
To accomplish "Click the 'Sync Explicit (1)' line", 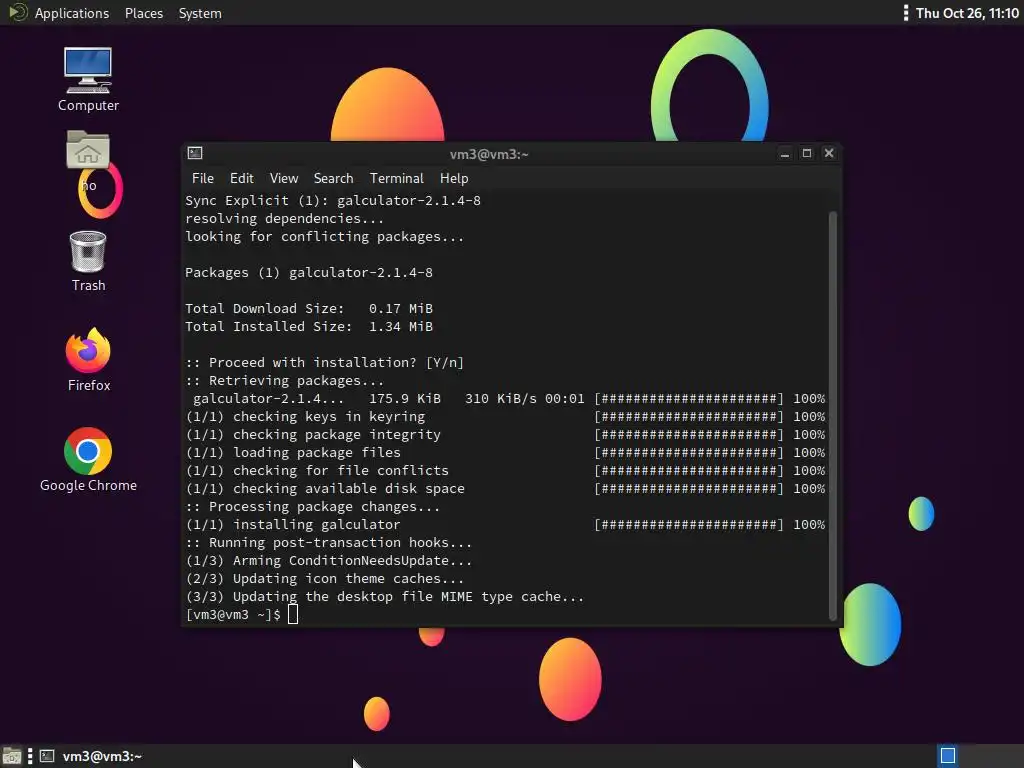I will click(x=333, y=200).
